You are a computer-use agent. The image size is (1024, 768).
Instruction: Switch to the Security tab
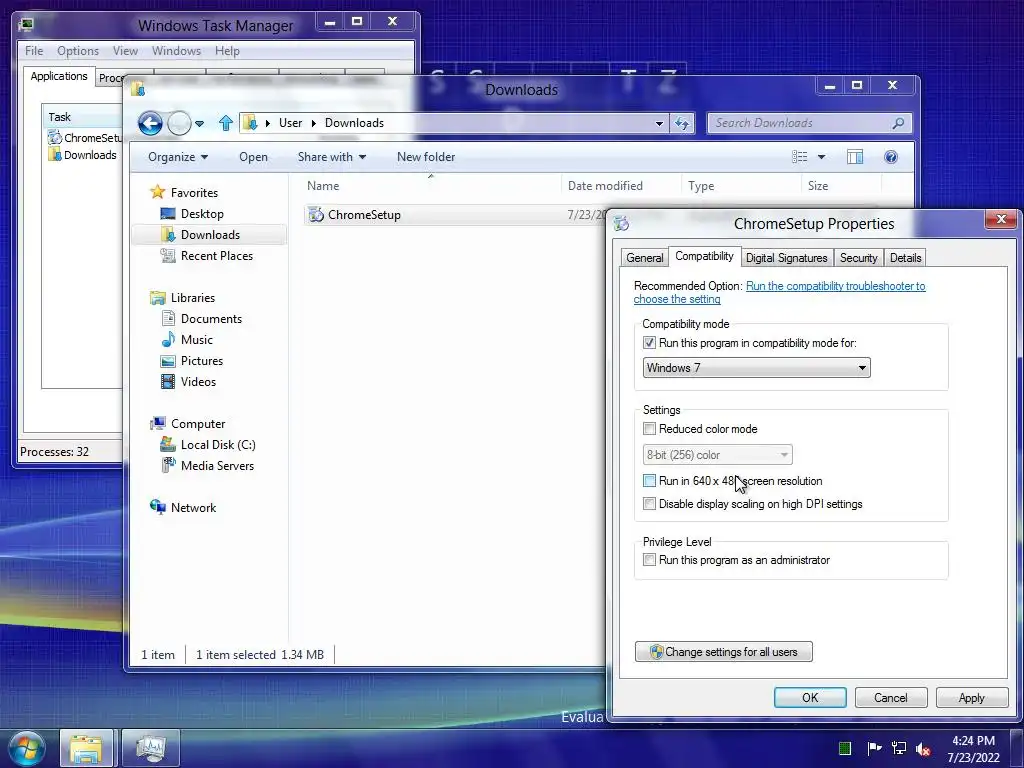[x=858, y=258]
